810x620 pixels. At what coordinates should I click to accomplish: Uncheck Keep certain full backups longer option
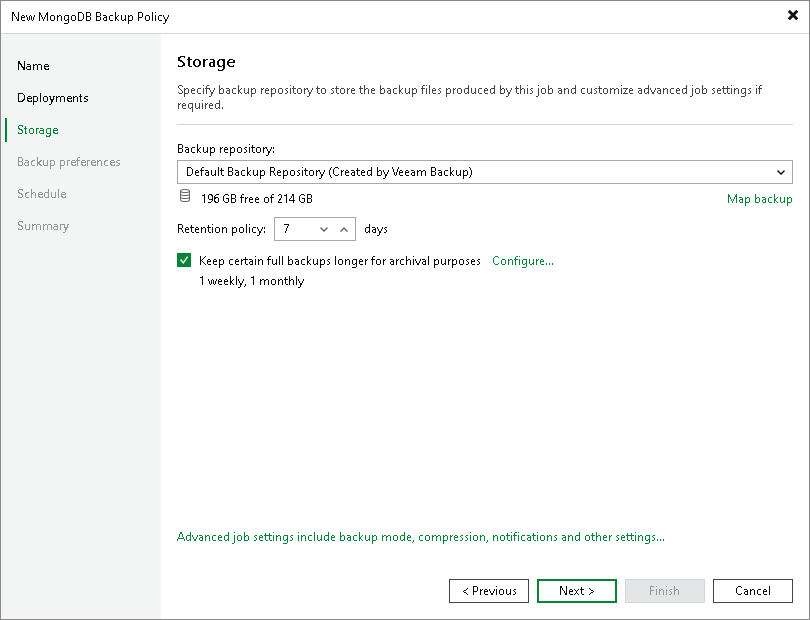pyautogui.click(x=184, y=260)
